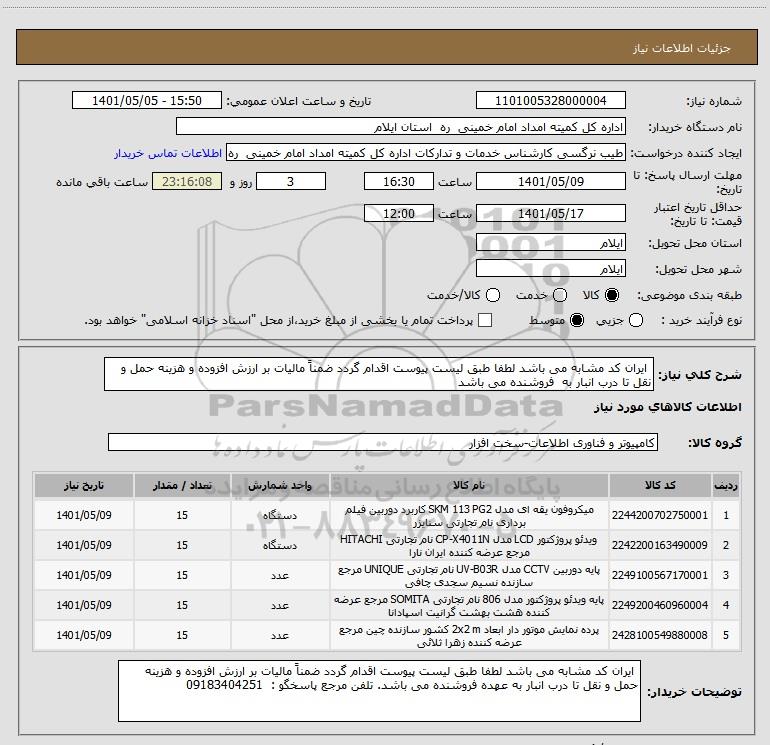Select the کالا radio button
This screenshot has height=745, width=770.
612,295
